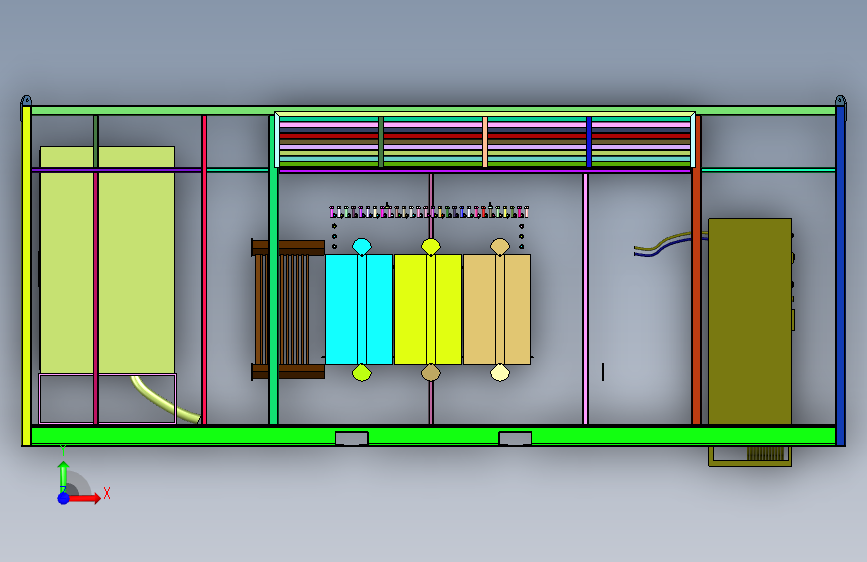Select the cyan top bushing cap

(x=362, y=246)
